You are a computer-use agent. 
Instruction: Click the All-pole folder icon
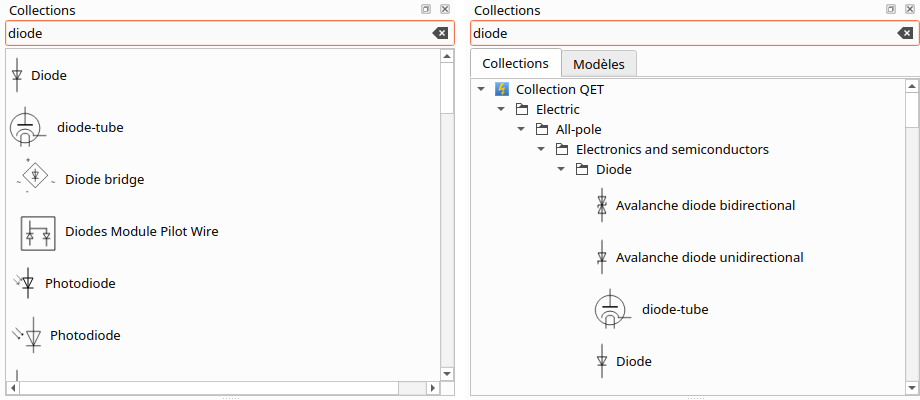coord(542,129)
